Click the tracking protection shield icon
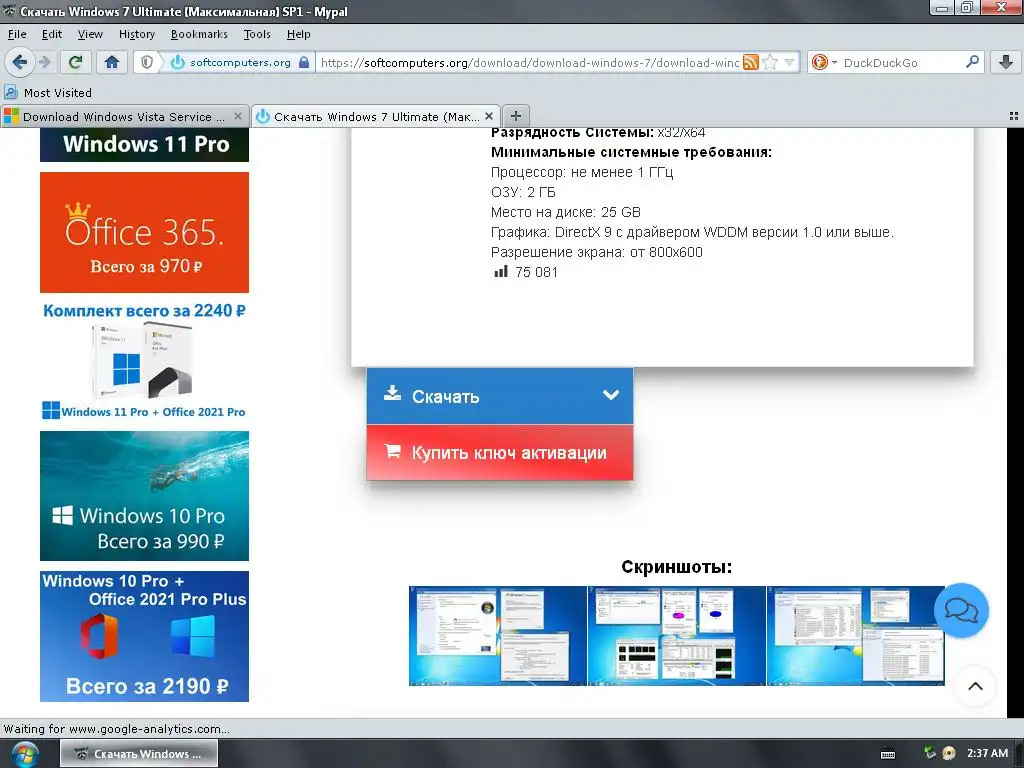1024x768 pixels. [147, 63]
